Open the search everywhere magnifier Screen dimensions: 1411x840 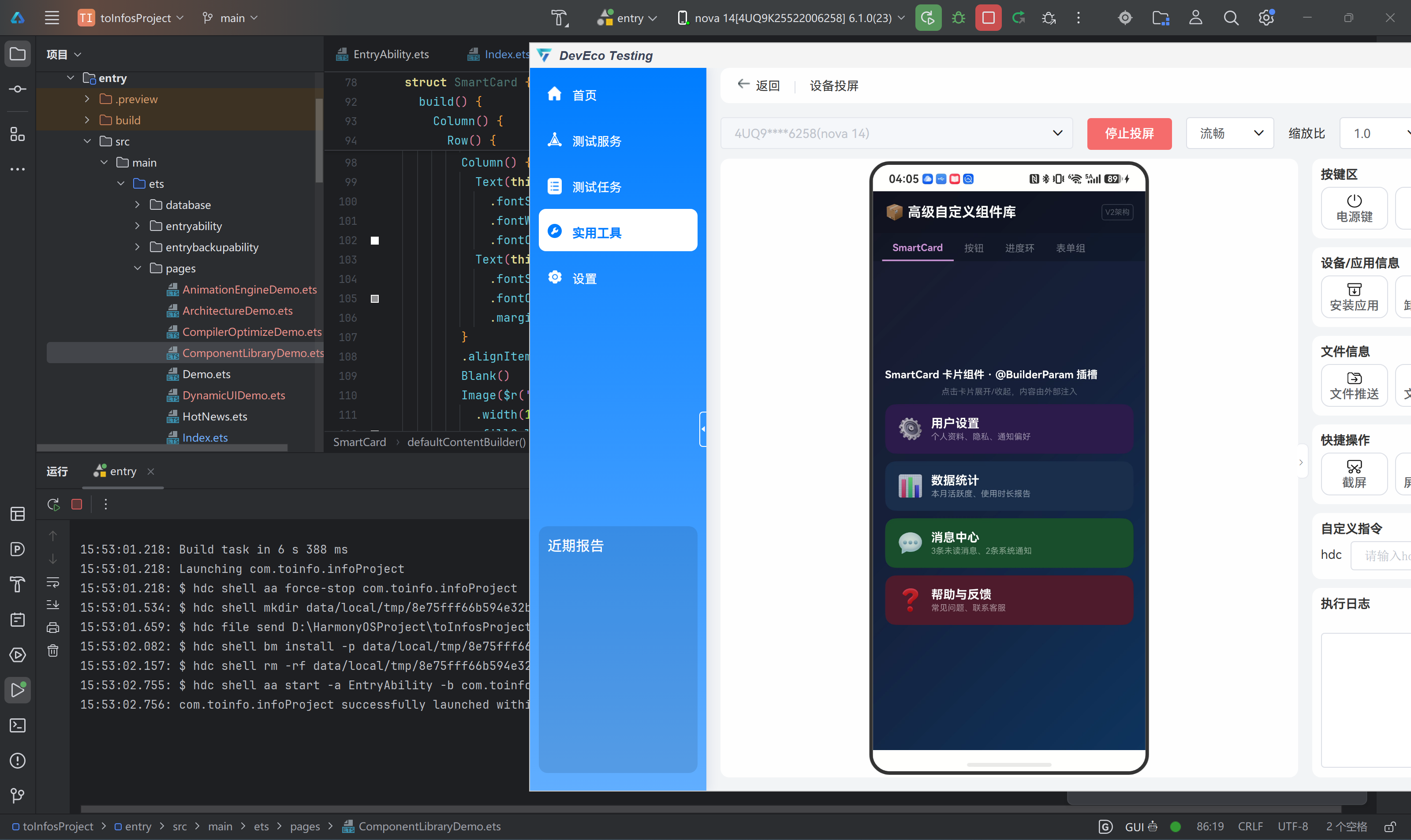1230,18
